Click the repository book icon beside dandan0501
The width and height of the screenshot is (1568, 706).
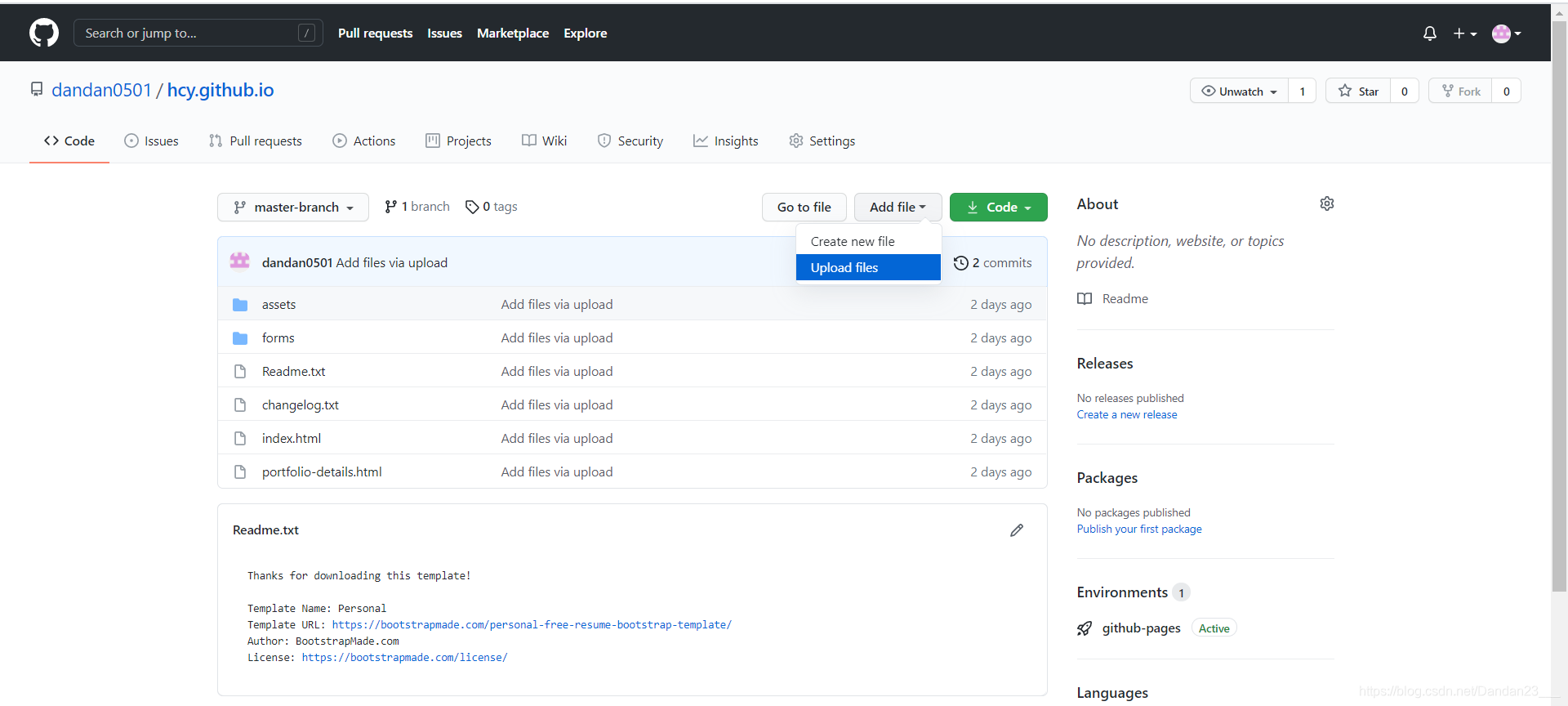coord(37,89)
